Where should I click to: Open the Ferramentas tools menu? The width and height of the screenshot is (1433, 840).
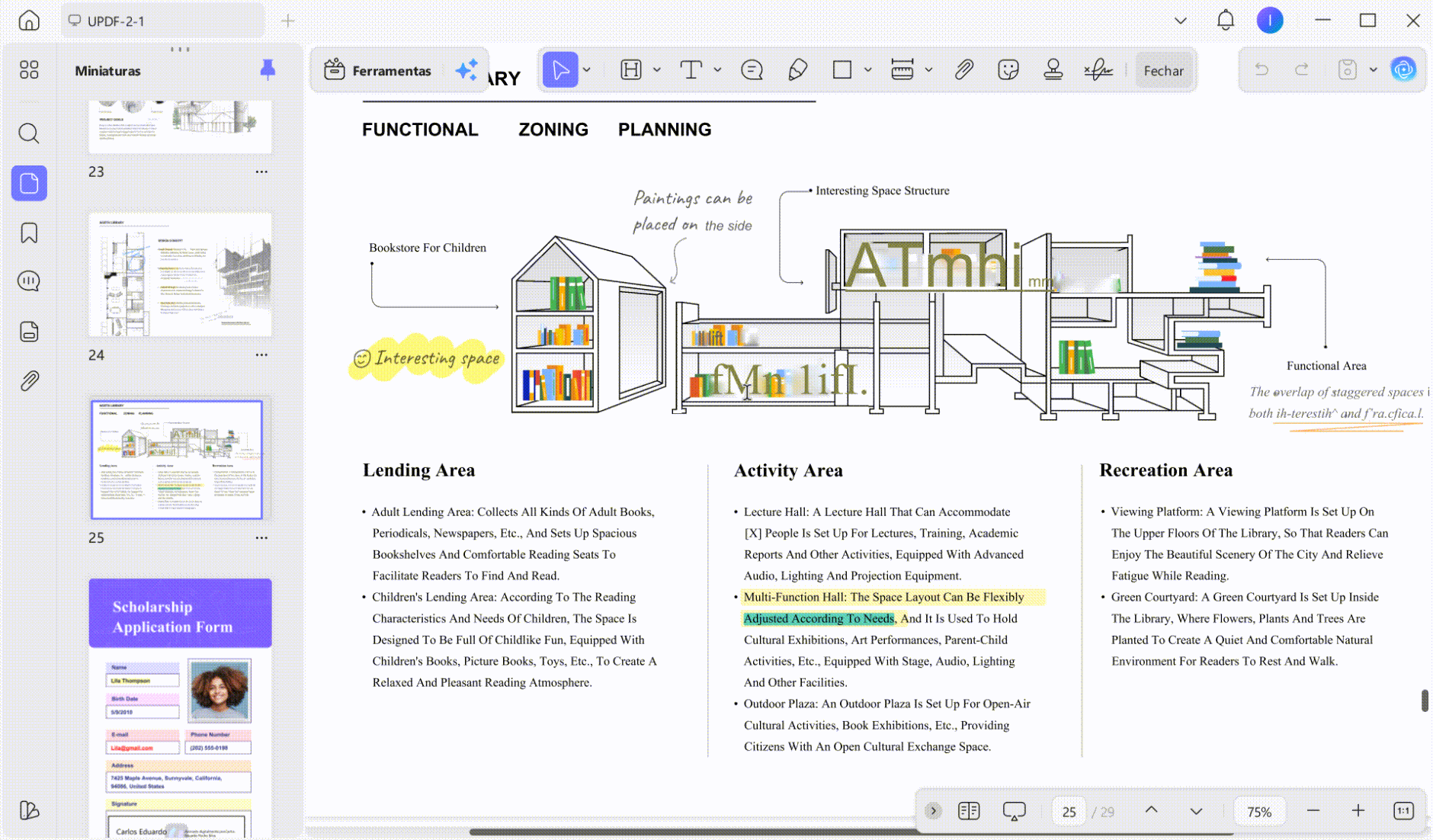tap(378, 71)
